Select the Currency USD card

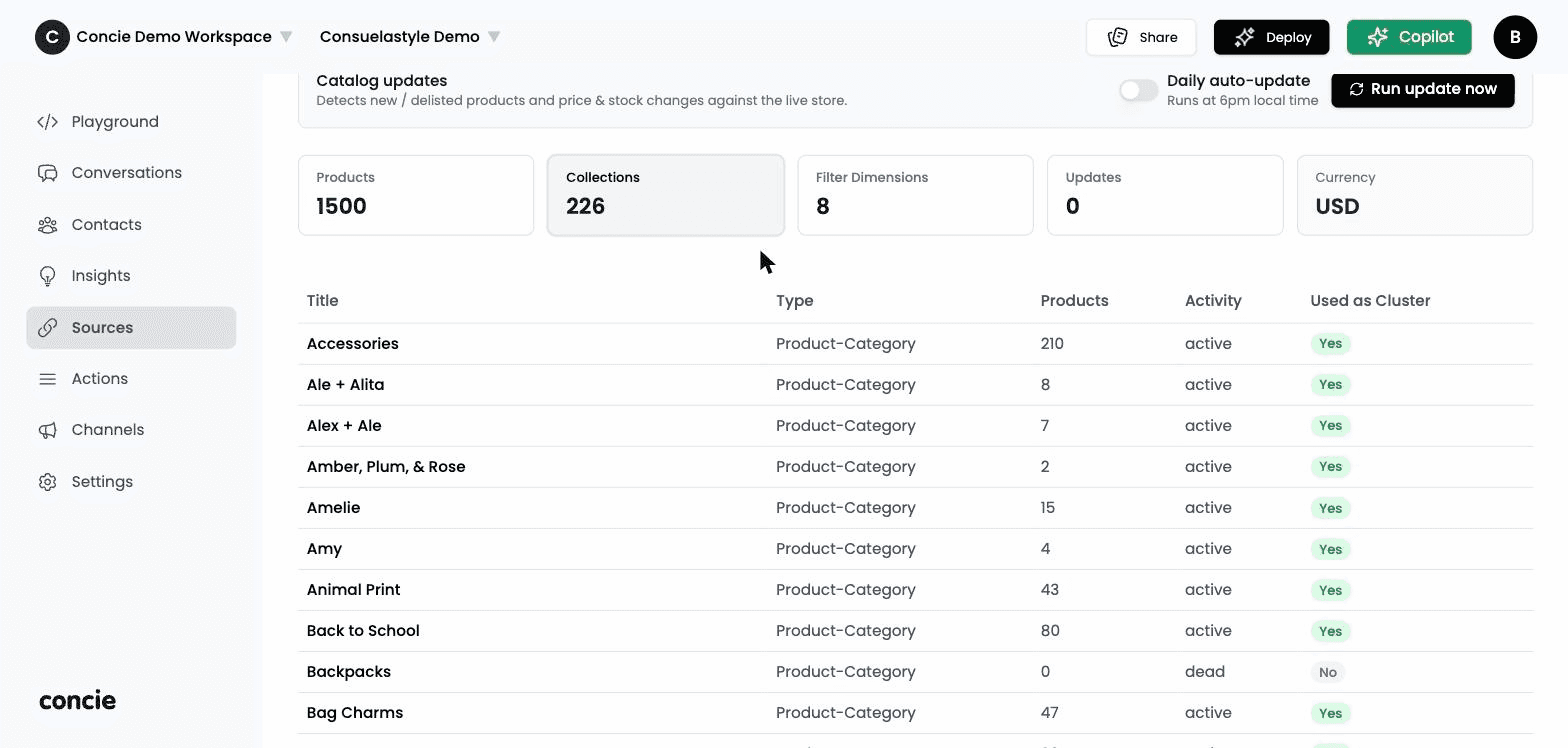(x=1415, y=195)
